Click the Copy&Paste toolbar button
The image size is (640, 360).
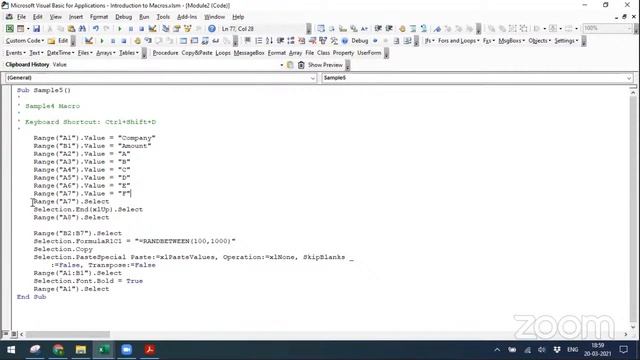click(197, 53)
